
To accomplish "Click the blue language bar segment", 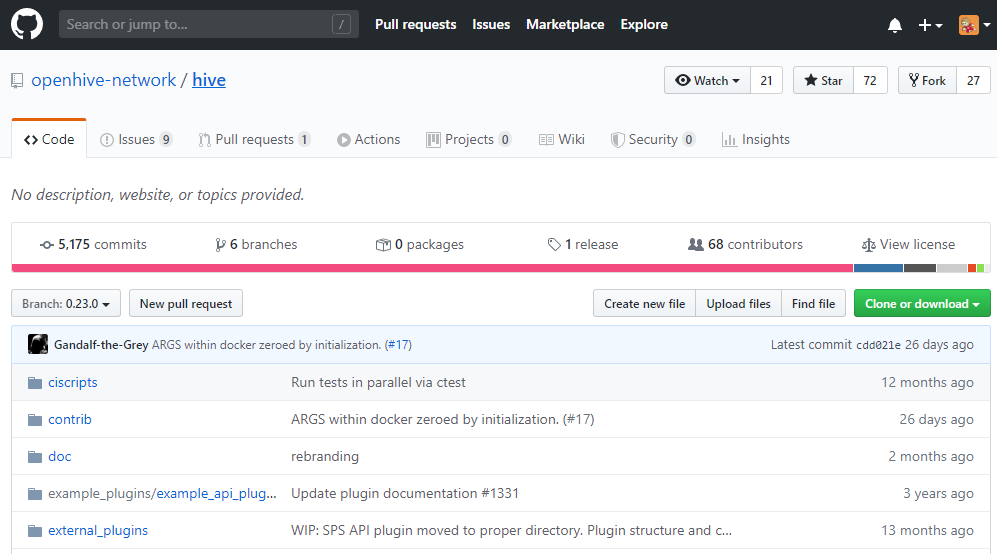I will point(878,268).
